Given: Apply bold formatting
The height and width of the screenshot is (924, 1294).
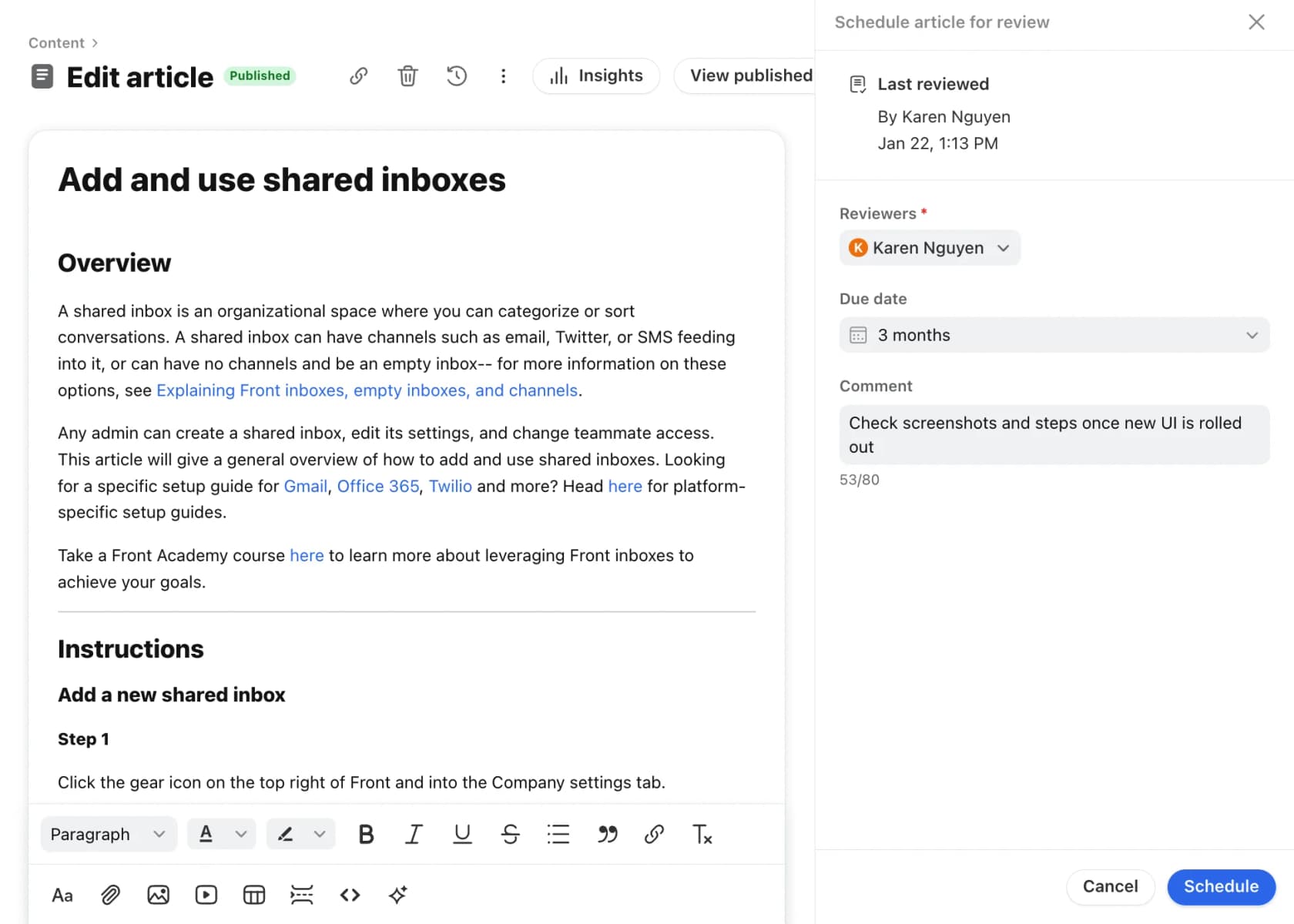Looking at the screenshot, I should point(366,834).
